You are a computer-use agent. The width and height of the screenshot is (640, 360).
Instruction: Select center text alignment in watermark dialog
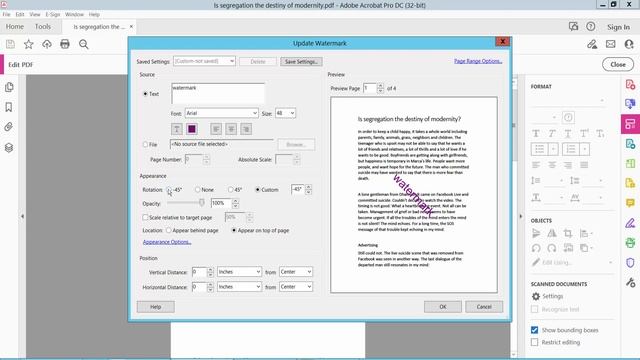(x=231, y=129)
